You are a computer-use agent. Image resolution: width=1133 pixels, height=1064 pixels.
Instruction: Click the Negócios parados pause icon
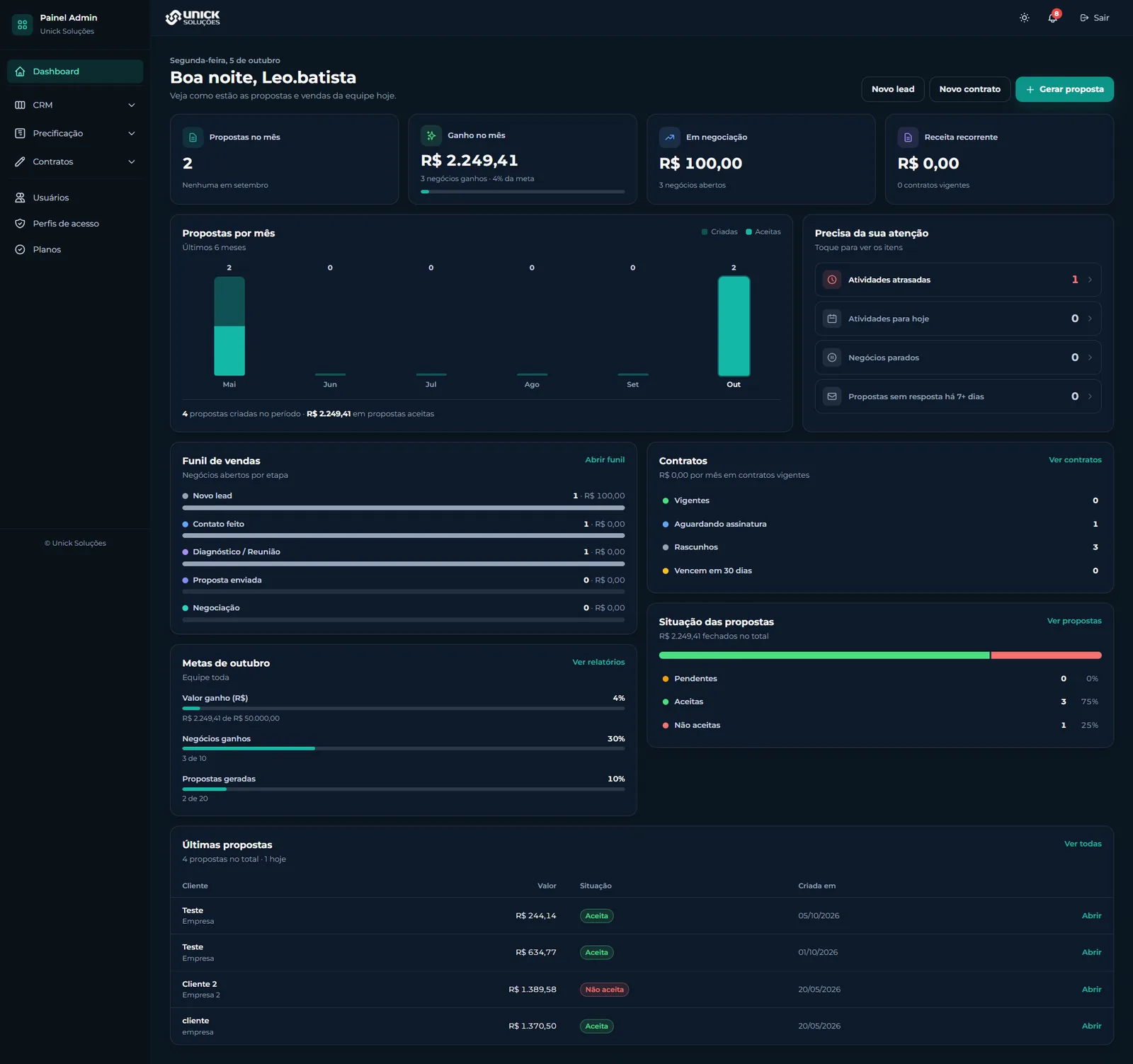pyautogui.click(x=832, y=357)
